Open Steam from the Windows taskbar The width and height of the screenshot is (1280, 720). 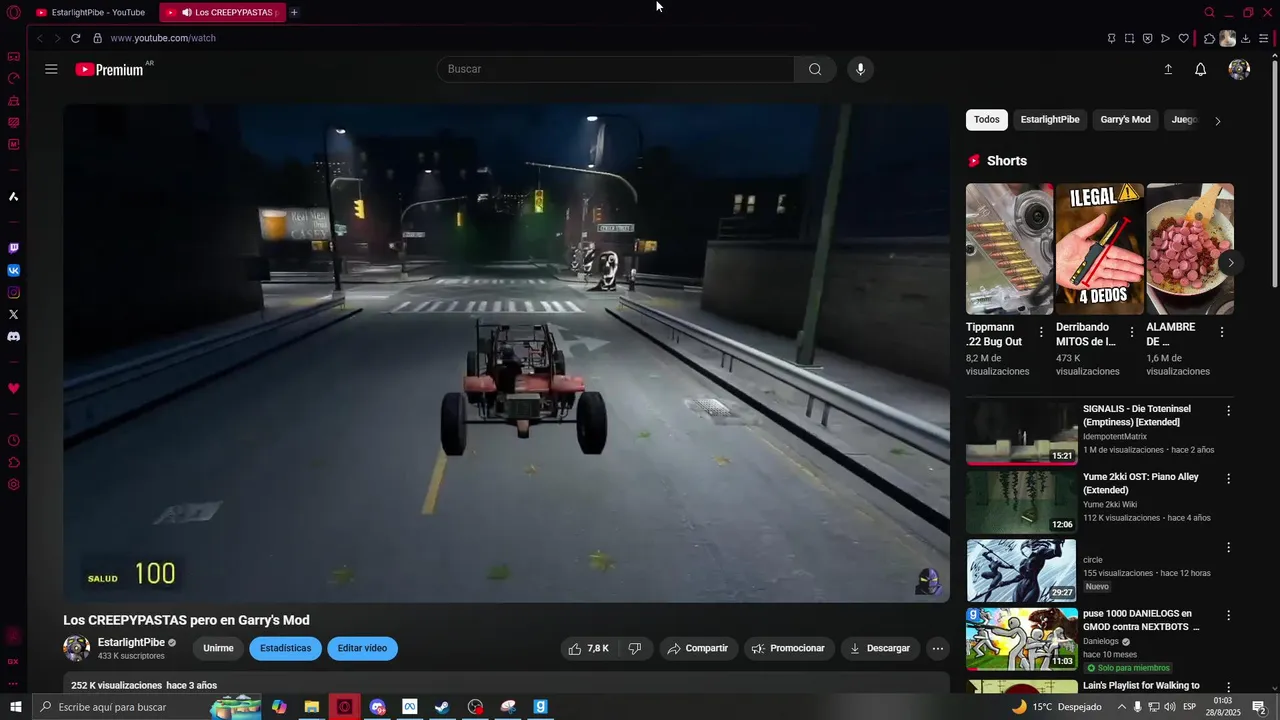(x=442, y=707)
